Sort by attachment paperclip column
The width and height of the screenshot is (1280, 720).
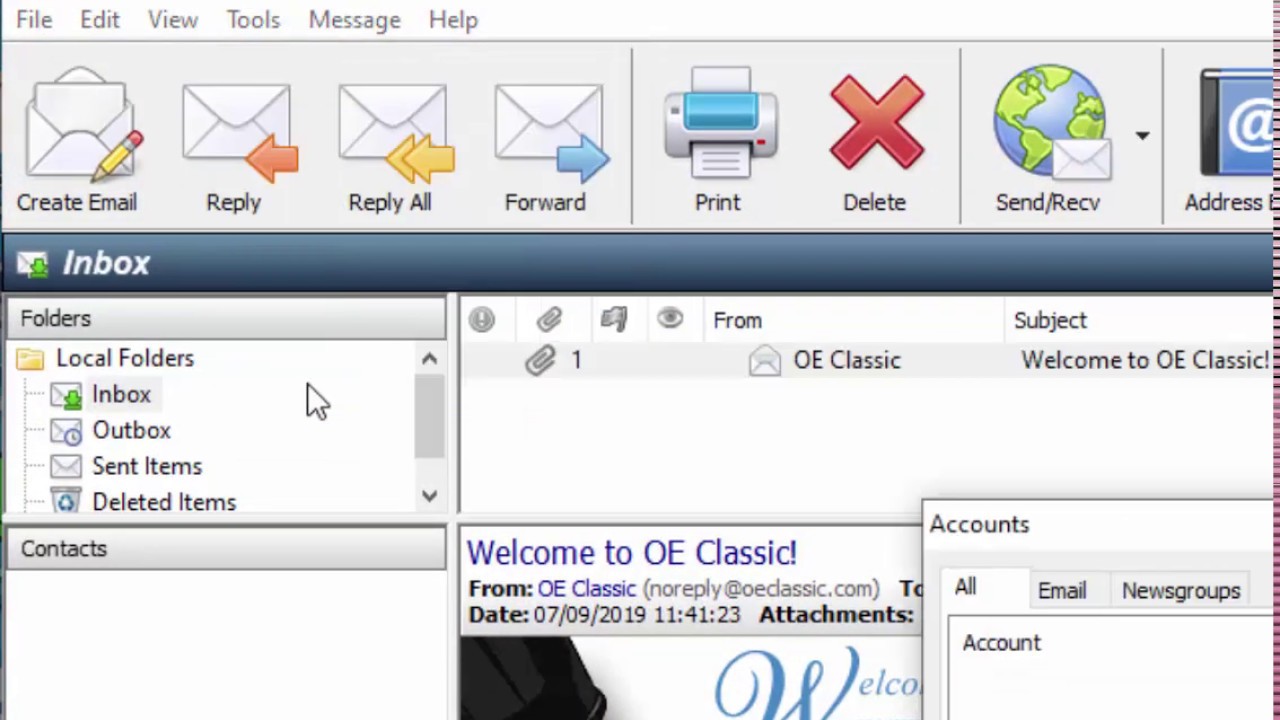click(549, 320)
